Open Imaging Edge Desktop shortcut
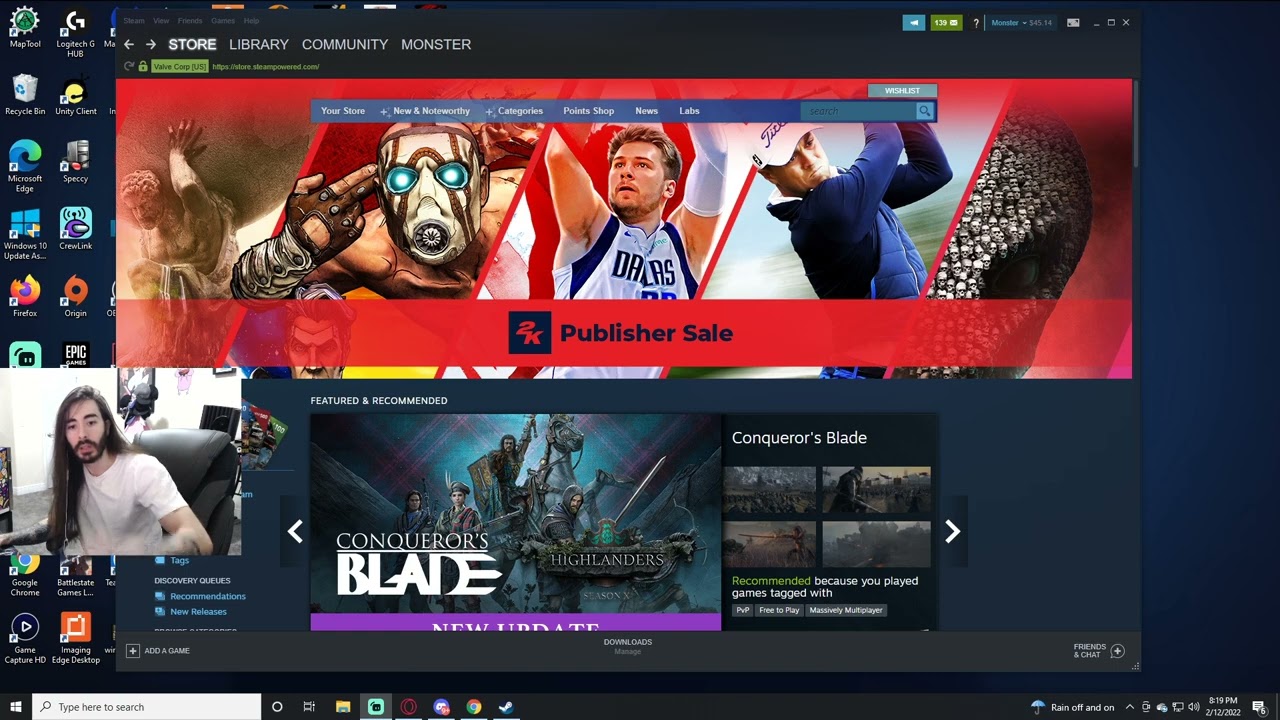 (75, 638)
